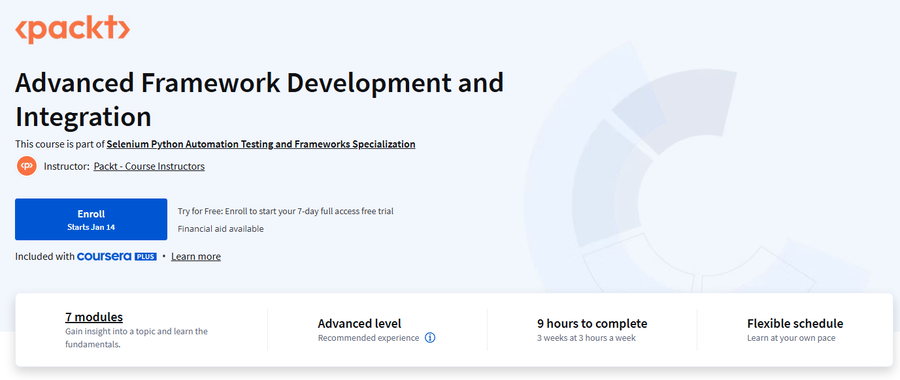Click the 3 weeks at 3 hours a week text
This screenshot has width=900, height=380.
coord(586,338)
